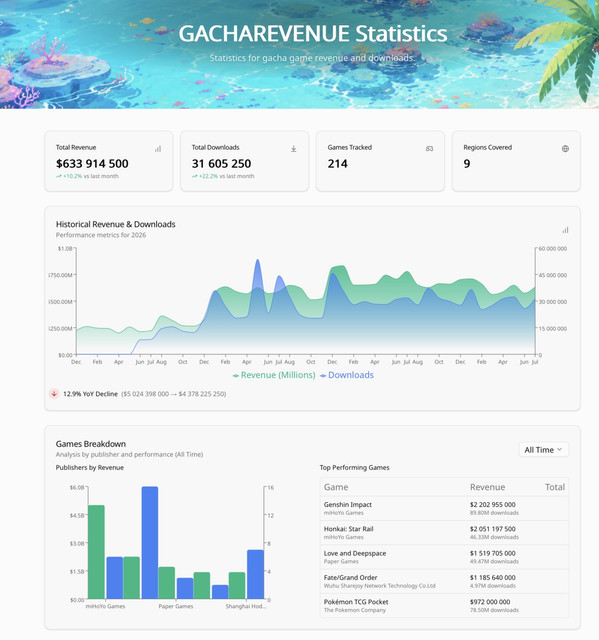
Task: Click the Wuhu Sharejoy Network Technology publisher text
Action: pyautogui.click(x=379, y=586)
